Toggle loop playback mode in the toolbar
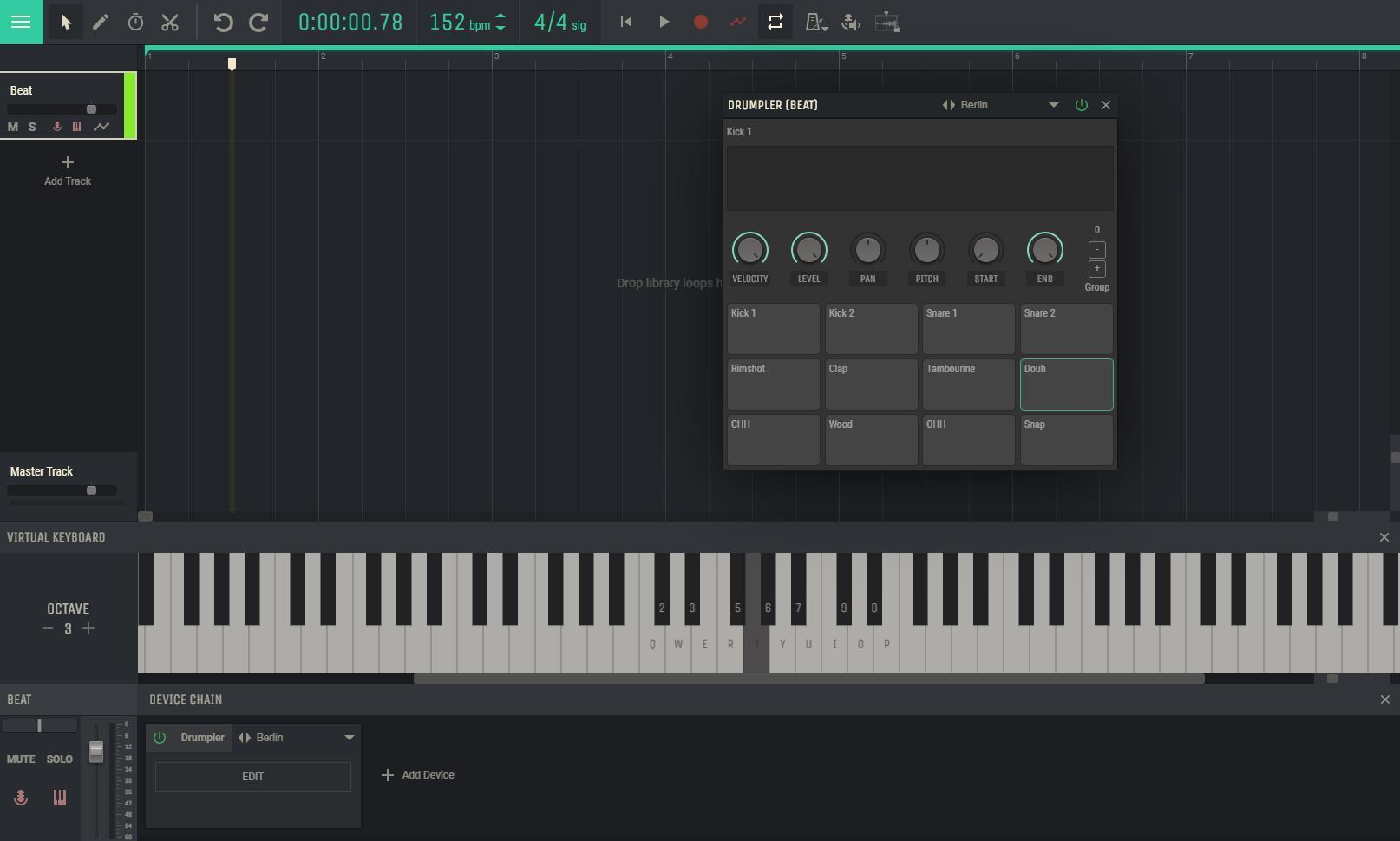This screenshot has height=841, width=1400. pos(775,22)
